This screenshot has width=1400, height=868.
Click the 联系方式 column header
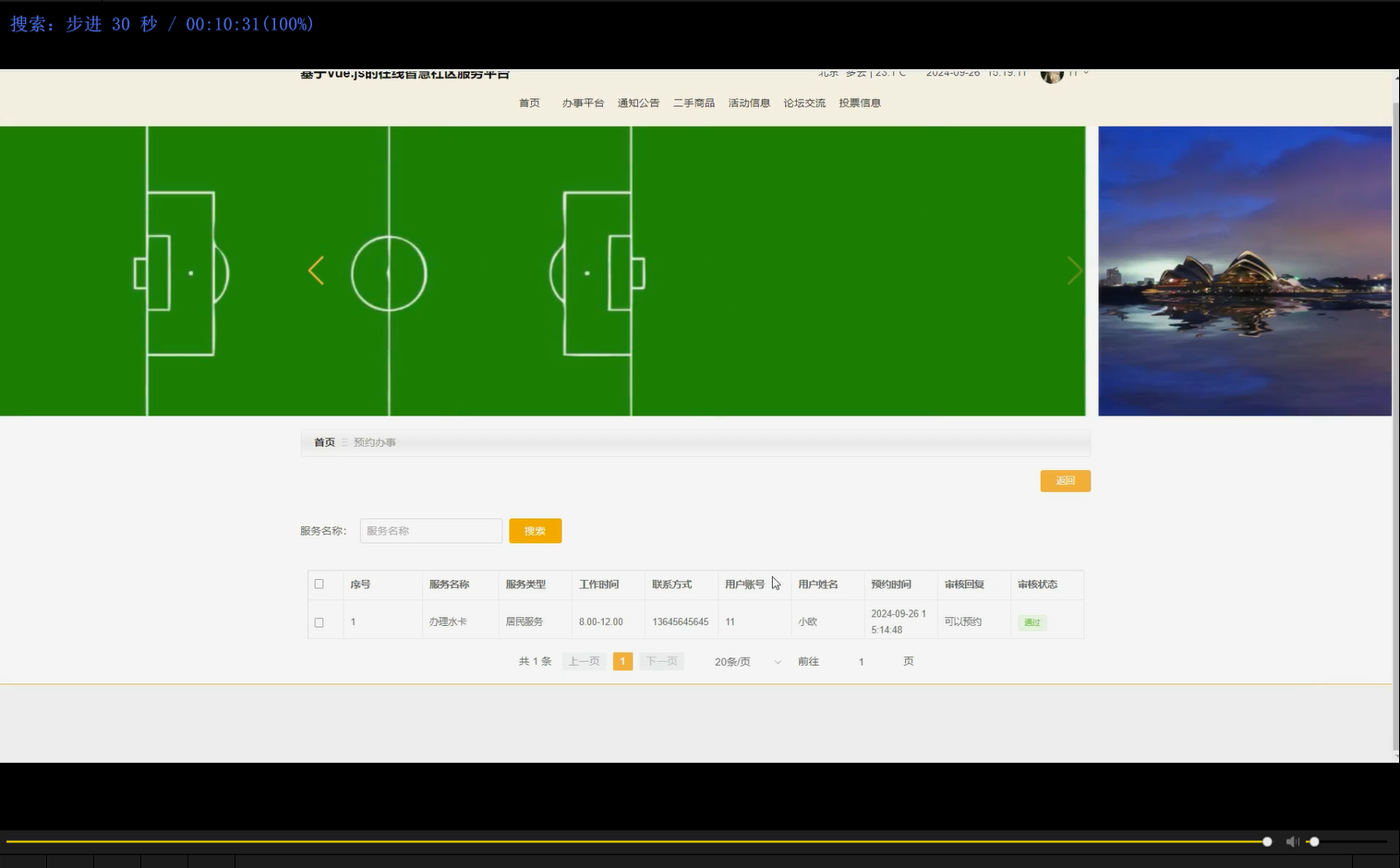coord(672,585)
